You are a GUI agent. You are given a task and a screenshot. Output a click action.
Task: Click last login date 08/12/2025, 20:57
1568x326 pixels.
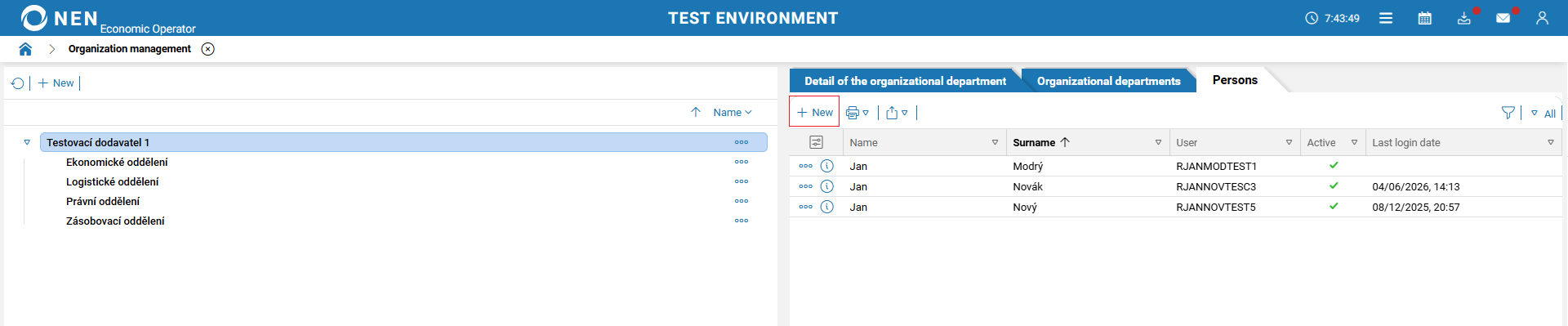point(1416,207)
